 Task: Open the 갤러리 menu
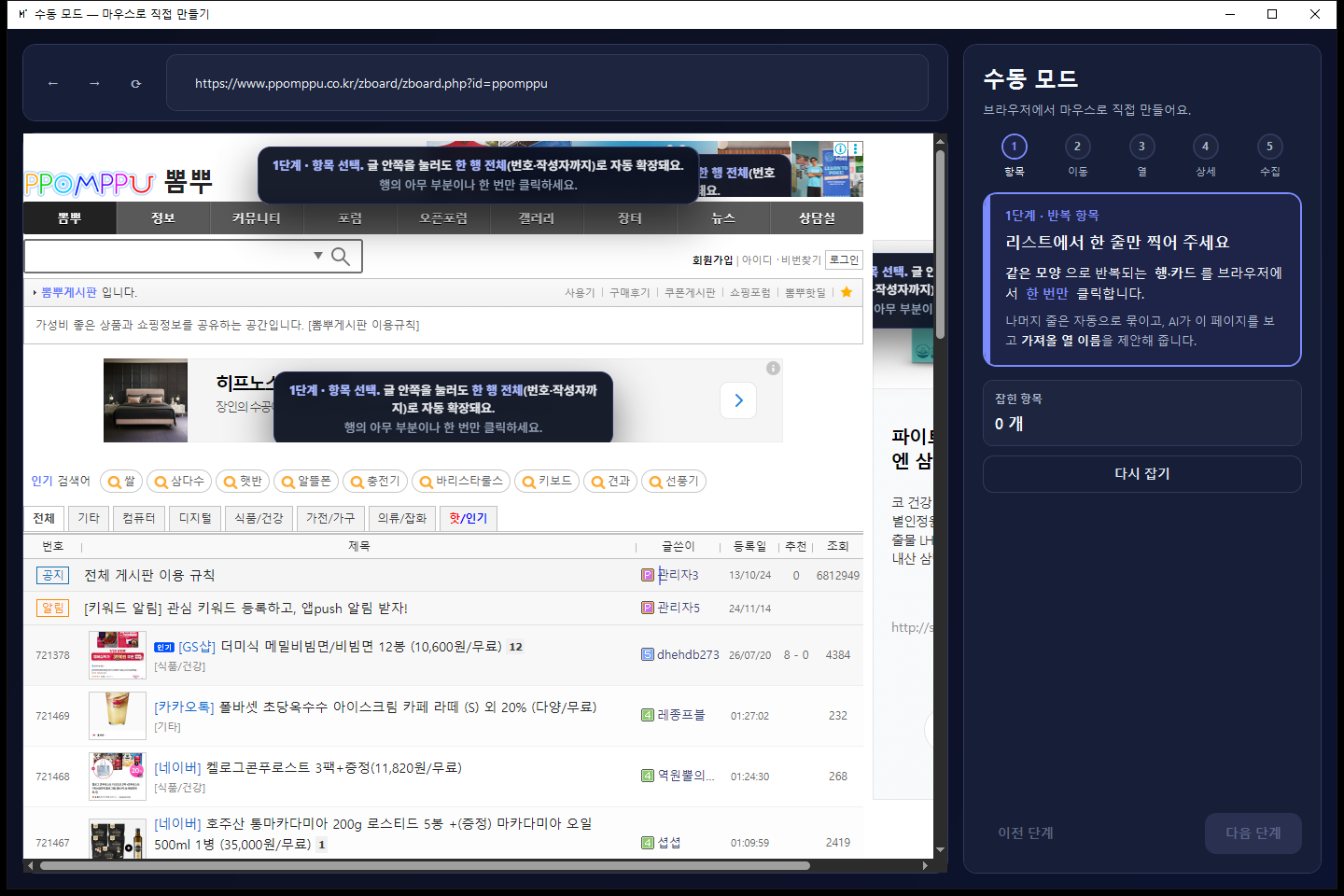pos(537,218)
